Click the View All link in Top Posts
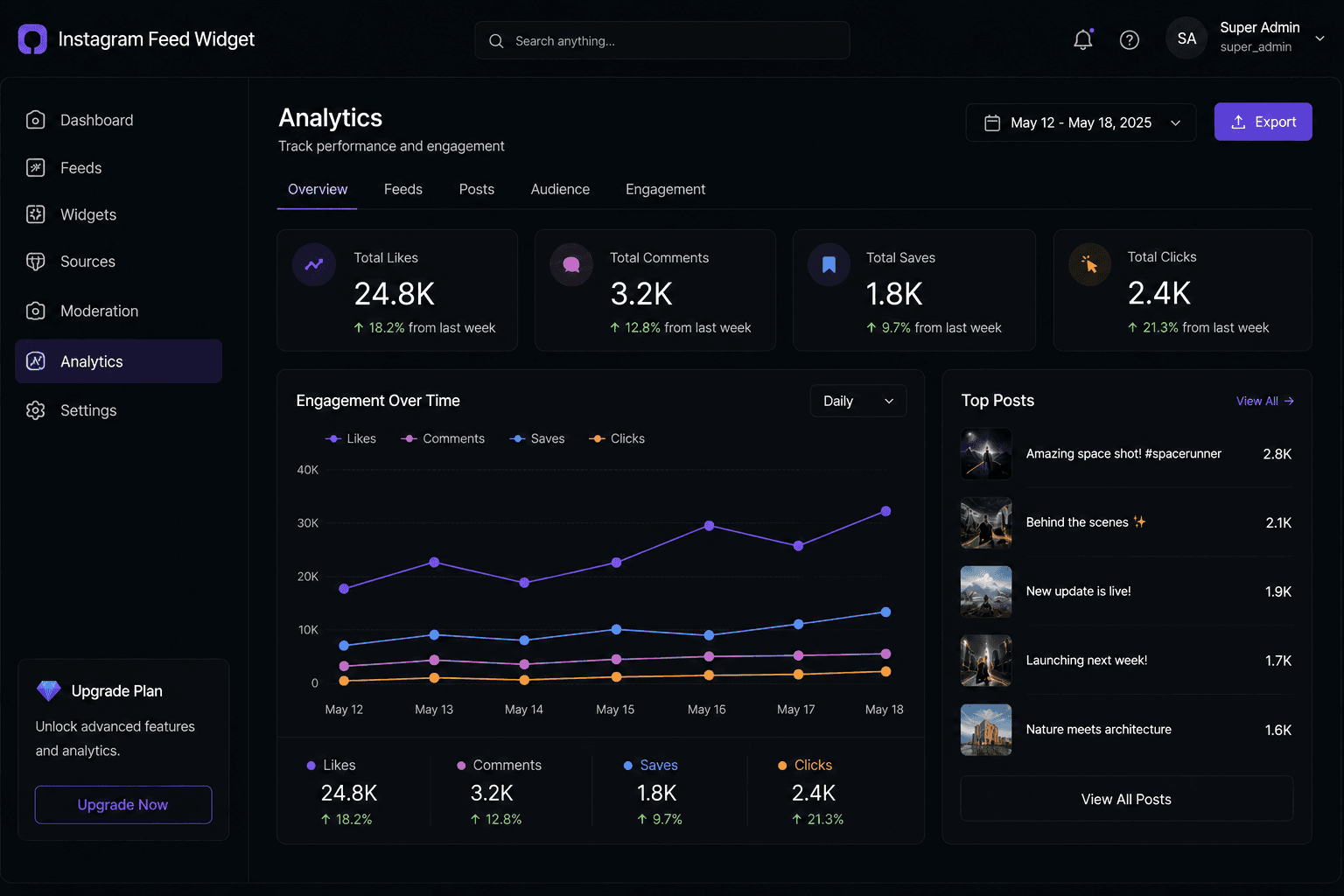1344x896 pixels. click(x=1264, y=401)
